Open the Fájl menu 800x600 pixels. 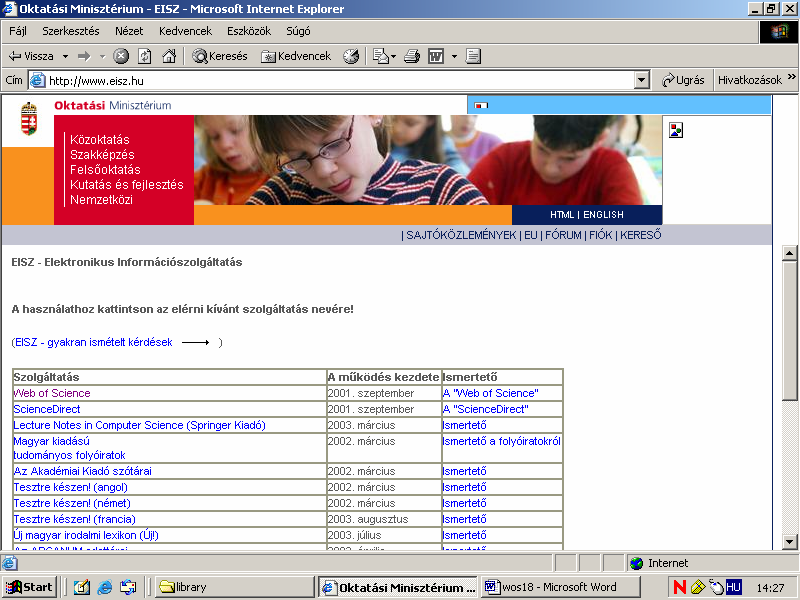(18, 31)
